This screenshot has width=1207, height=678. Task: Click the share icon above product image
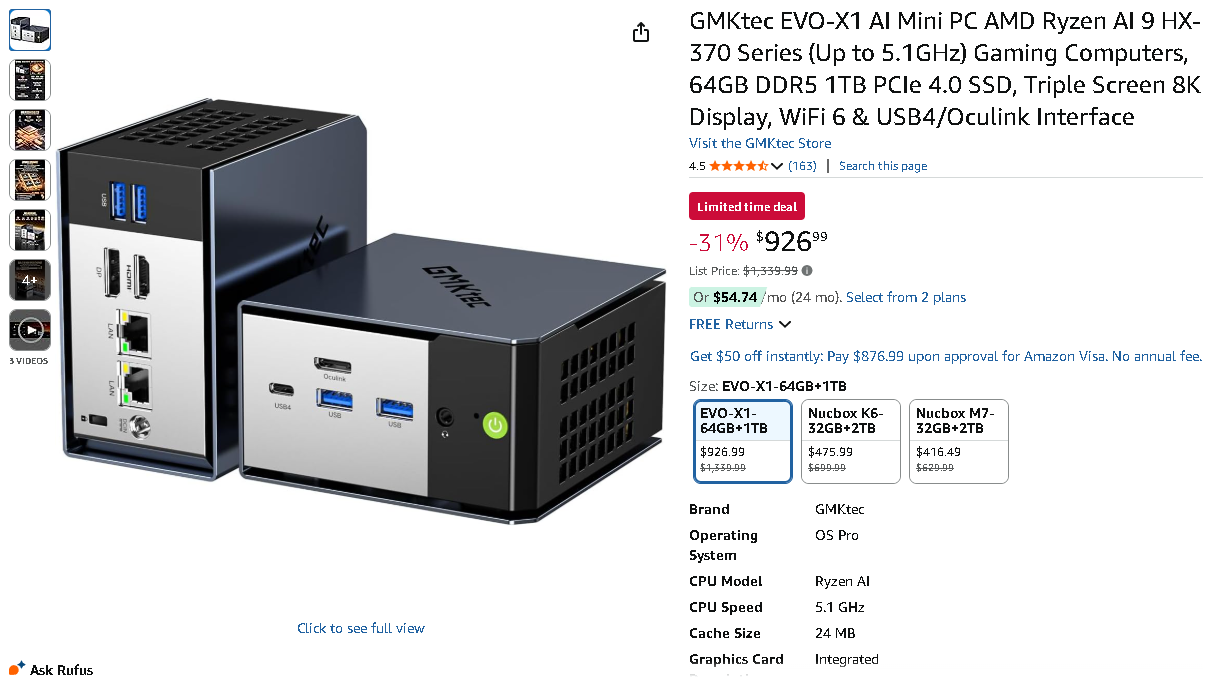641,33
